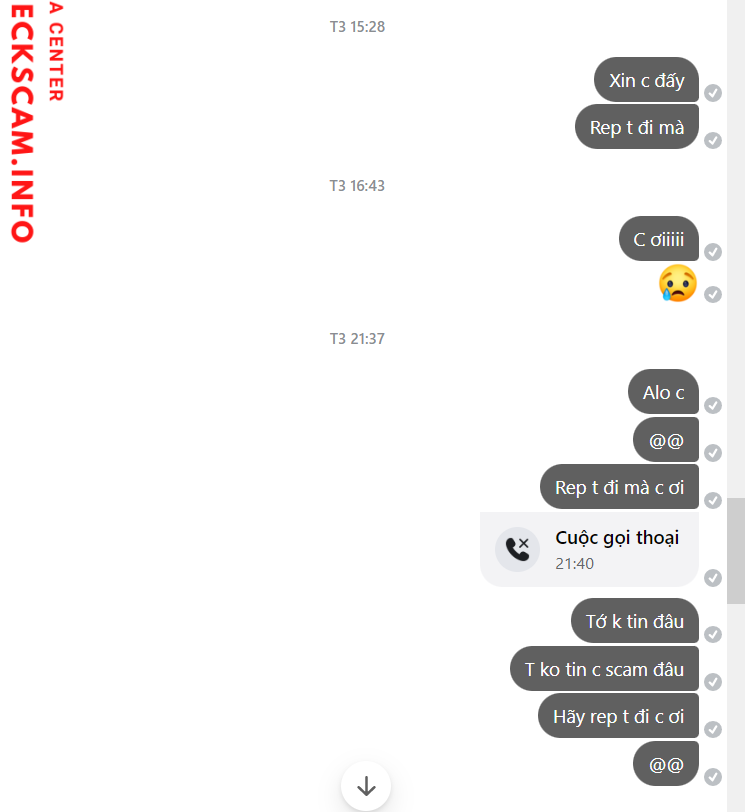
Task: Click the 'T3 21:37' timestamp label
Action: point(357,339)
